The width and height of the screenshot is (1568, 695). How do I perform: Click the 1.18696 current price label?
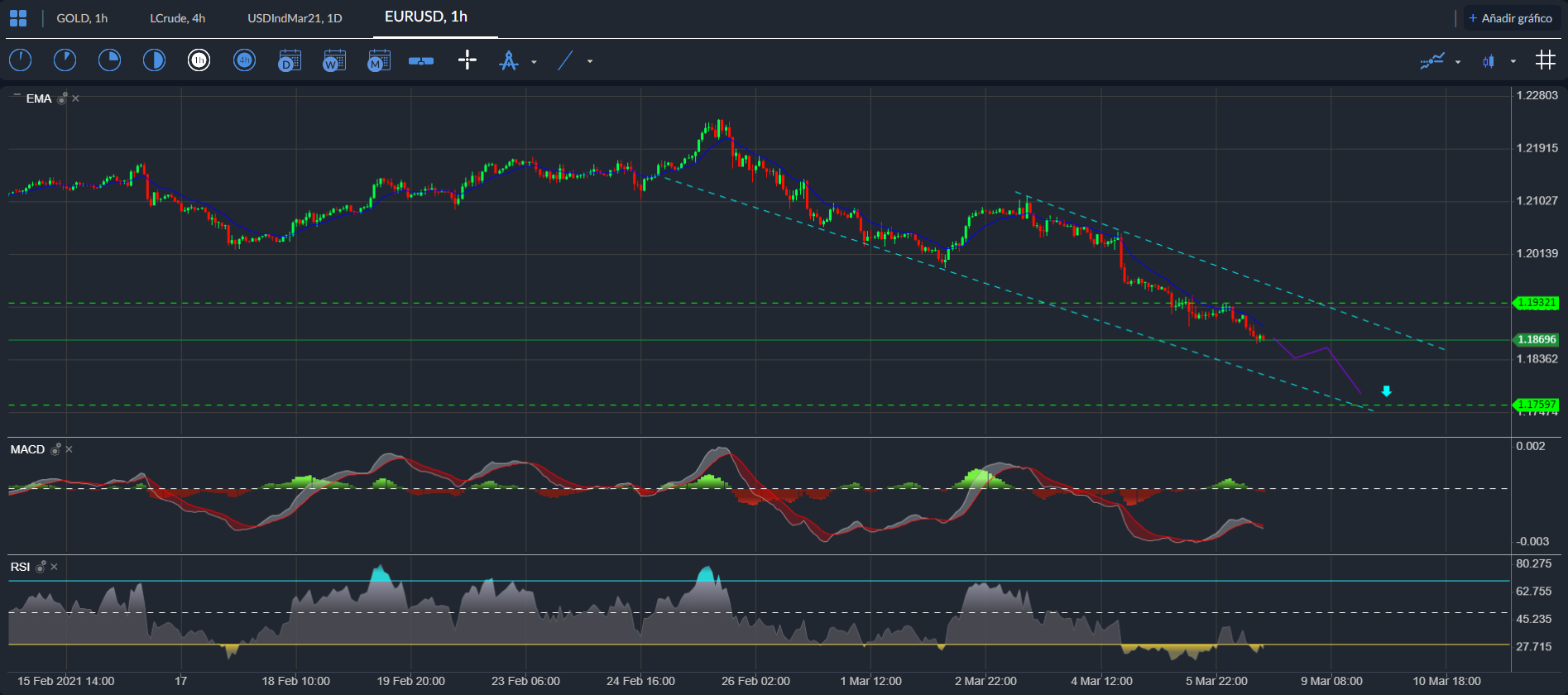1536,339
